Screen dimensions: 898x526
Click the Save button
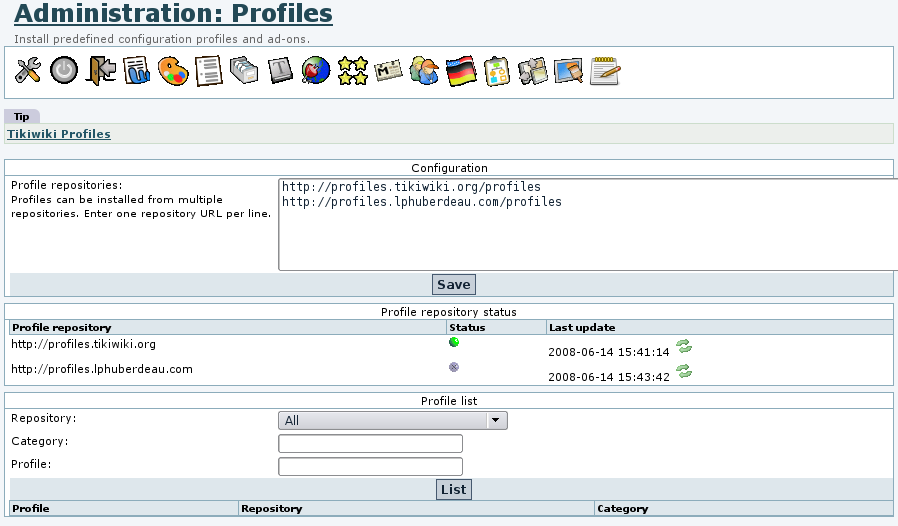[x=454, y=285]
